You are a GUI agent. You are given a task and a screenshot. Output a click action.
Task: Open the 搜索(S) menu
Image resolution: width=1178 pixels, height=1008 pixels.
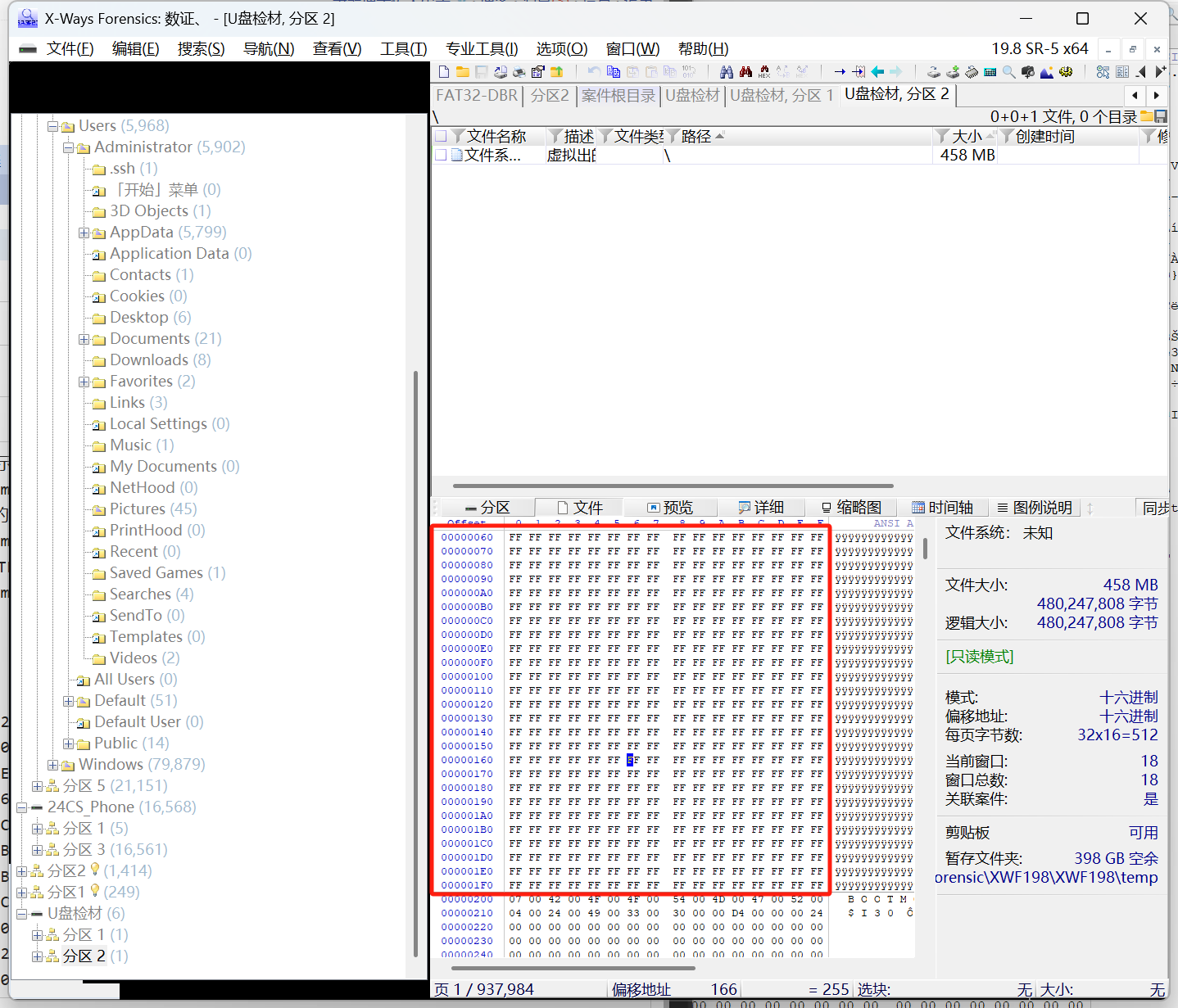201,49
